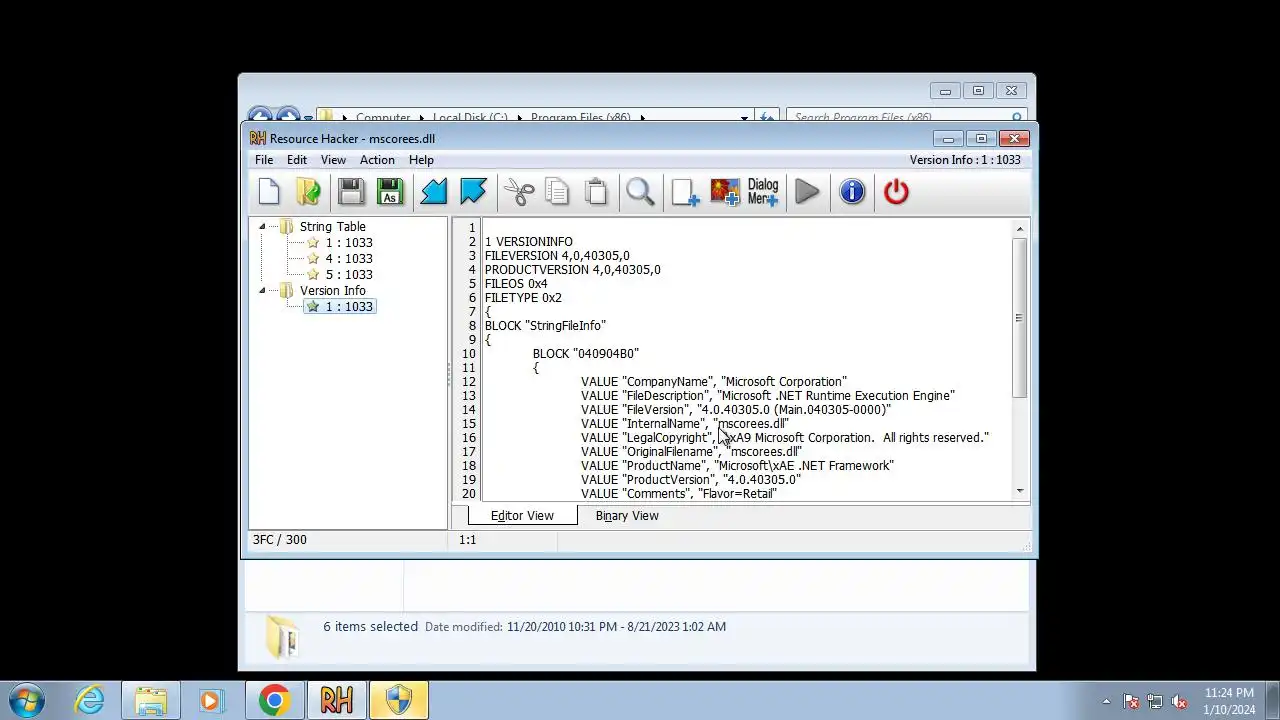Click the CompanyName value line

pyautogui.click(x=713, y=382)
